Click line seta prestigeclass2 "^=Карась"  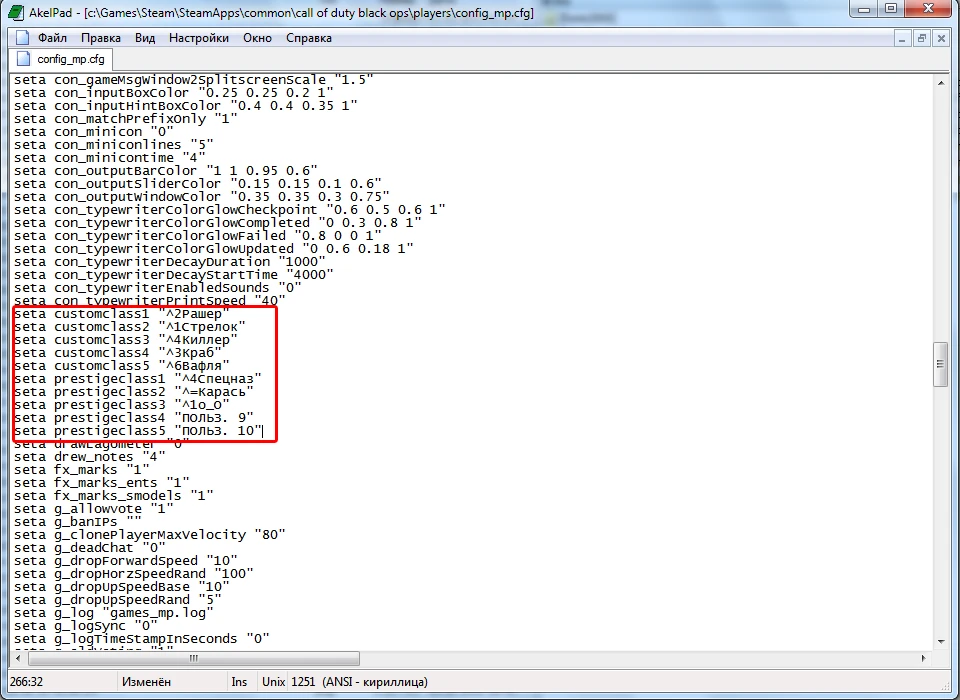click(x=134, y=392)
